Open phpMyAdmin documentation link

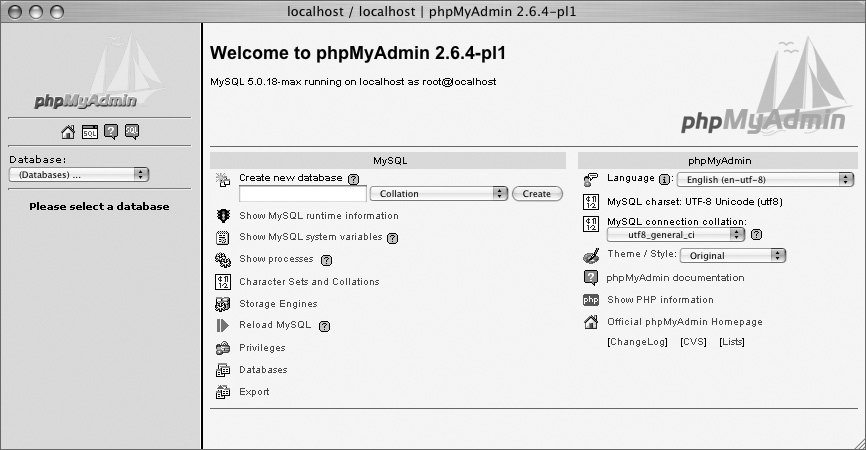click(x=675, y=278)
